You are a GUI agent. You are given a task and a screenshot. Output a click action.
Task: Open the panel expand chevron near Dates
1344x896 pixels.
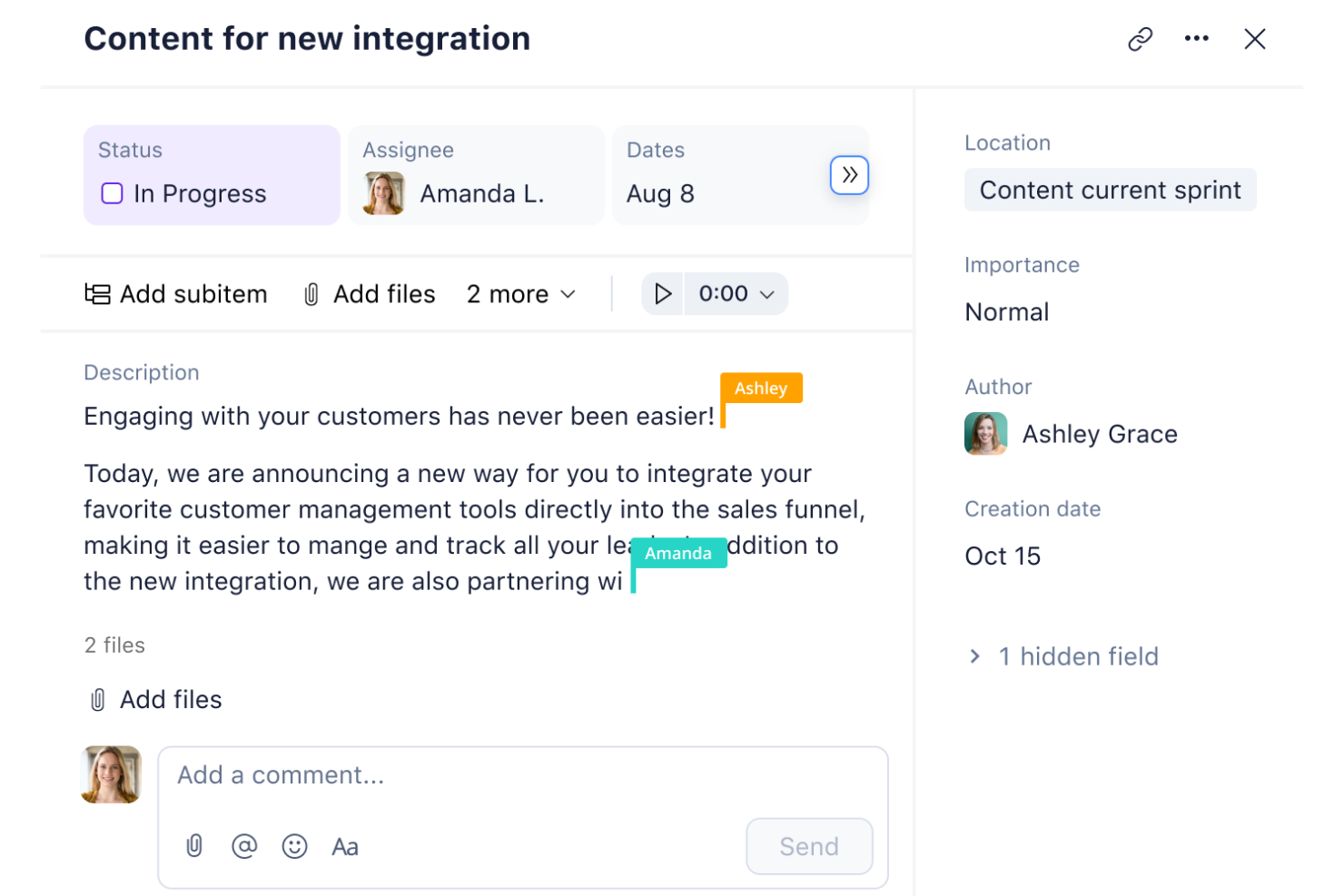848,174
